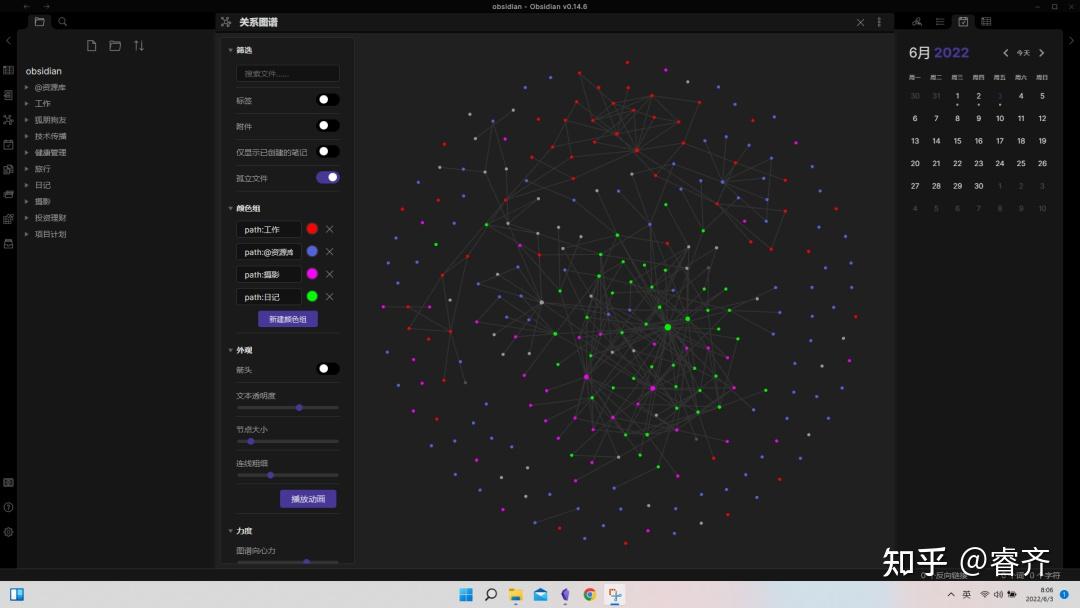The height and width of the screenshot is (608, 1080).
Task: Open the graph view icon in left ribbon
Action: [8, 119]
